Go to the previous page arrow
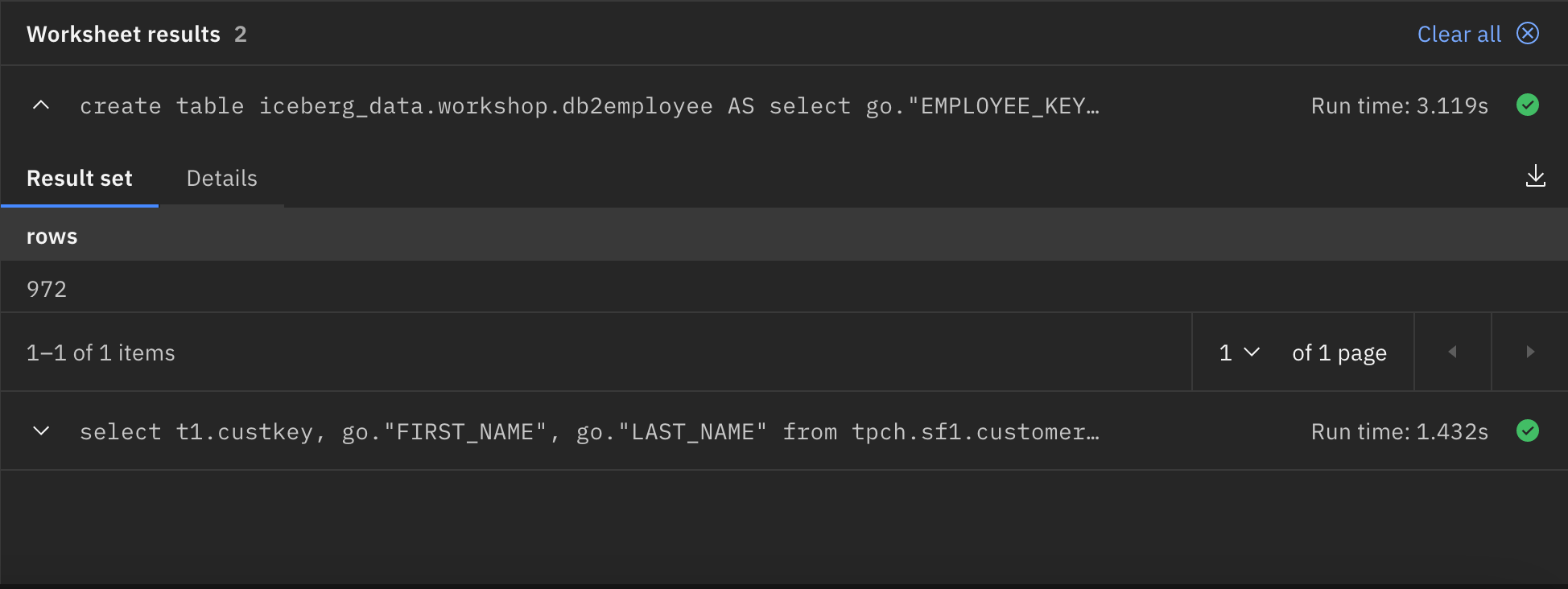Screen dimensions: 1568x589 click(1453, 352)
